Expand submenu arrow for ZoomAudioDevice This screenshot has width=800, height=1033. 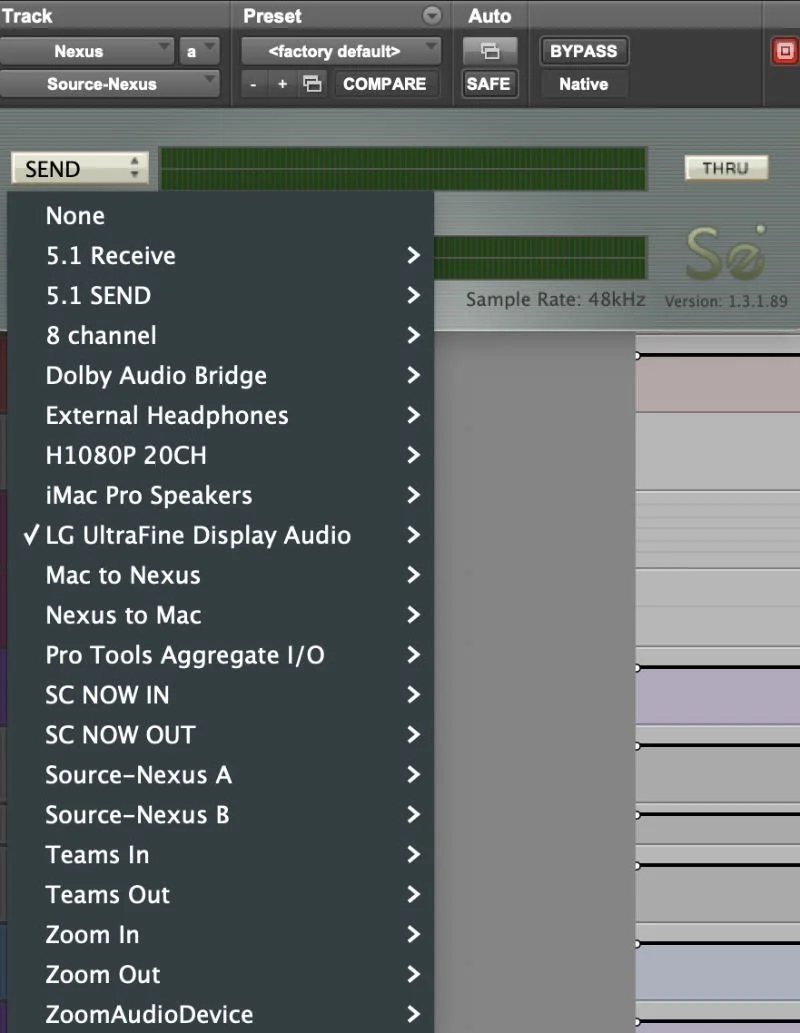point(413,1014)
